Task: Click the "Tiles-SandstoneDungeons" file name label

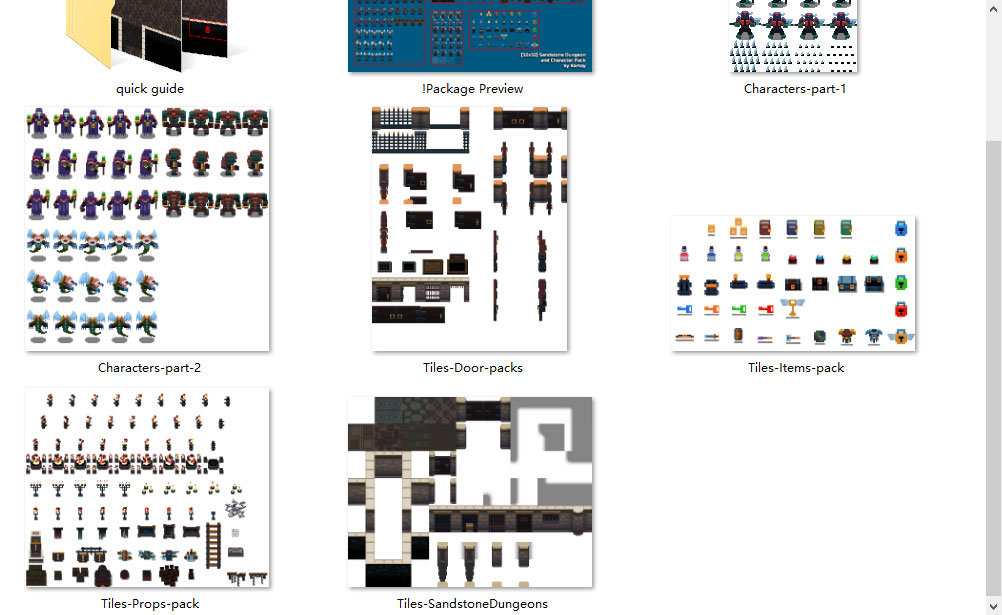Action: [472, 604]
